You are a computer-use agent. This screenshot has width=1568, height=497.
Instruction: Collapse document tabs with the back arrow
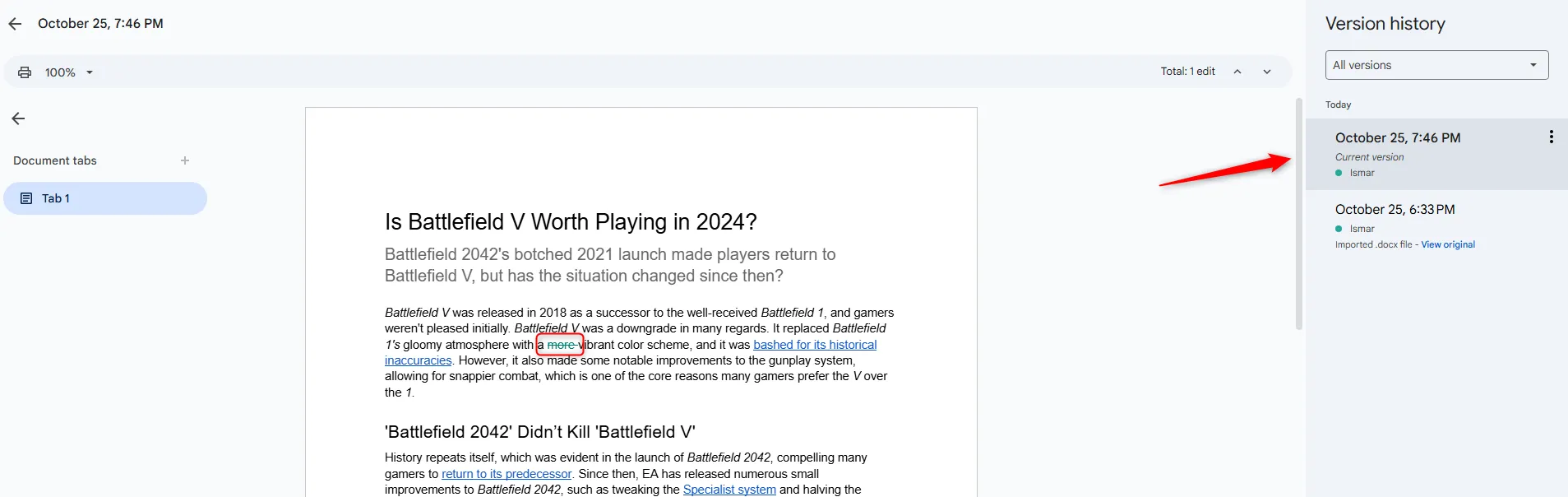pyautogui.click(x=18, y=118)
